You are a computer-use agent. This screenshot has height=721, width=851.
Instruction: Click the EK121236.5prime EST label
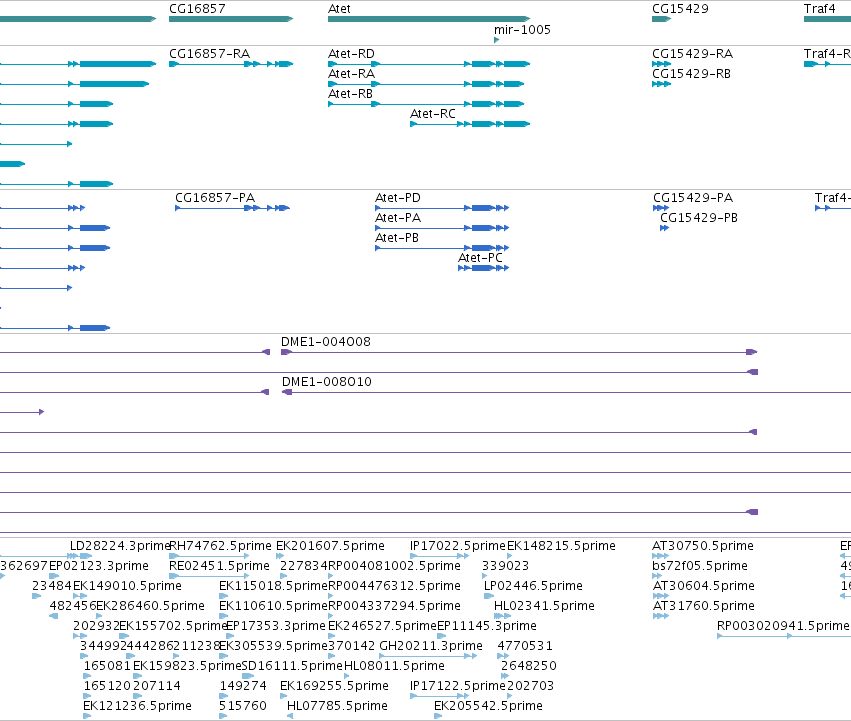point(137,706)
